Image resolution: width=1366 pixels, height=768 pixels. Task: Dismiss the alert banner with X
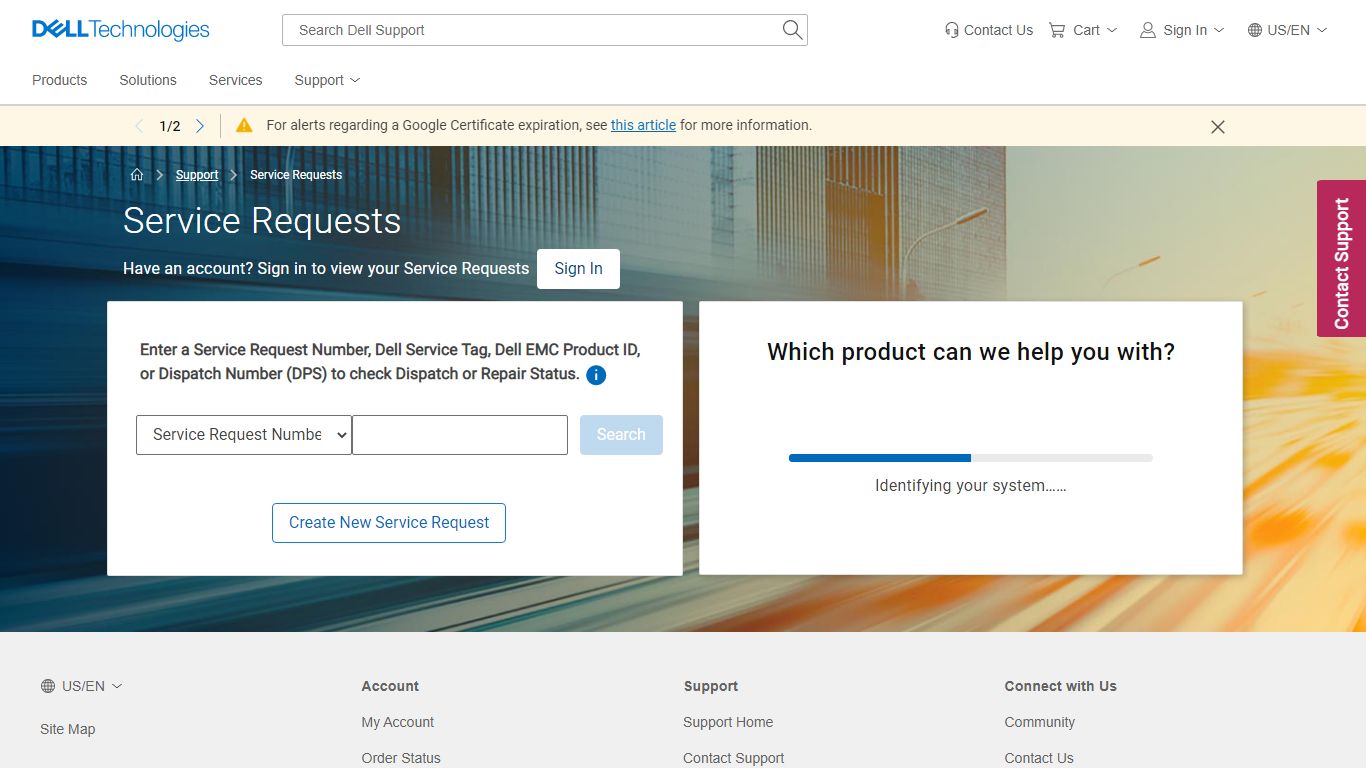tap(1217, 127)
